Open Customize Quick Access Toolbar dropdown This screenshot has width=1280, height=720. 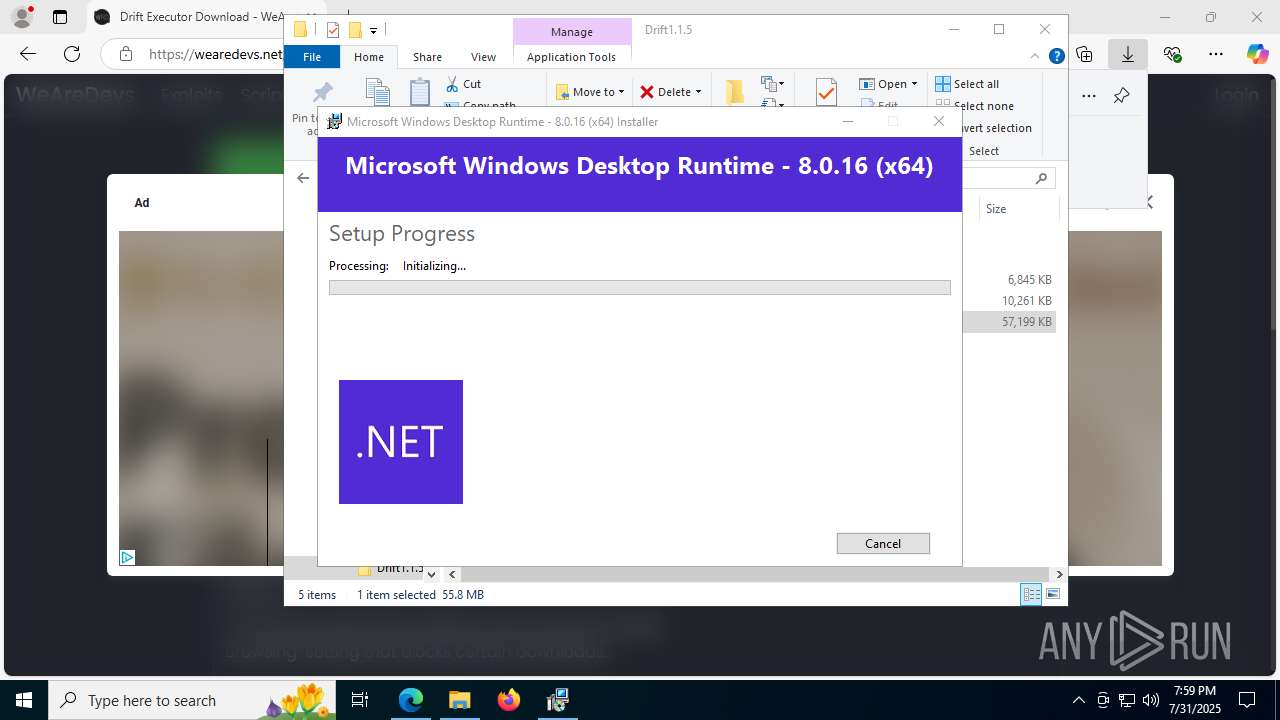click(x=373, y=31)
